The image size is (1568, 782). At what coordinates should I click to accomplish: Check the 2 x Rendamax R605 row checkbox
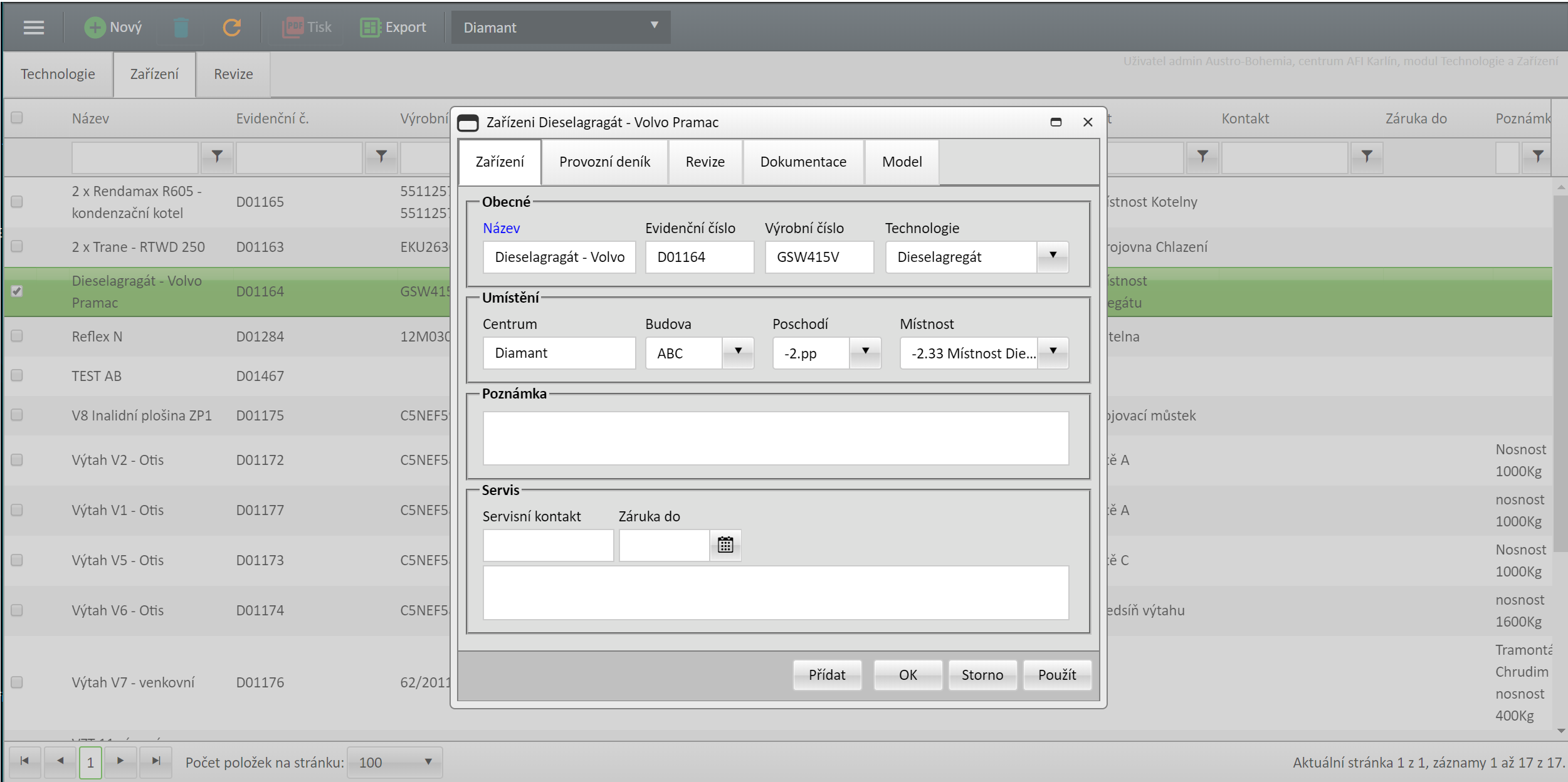(x=17, y=202)
